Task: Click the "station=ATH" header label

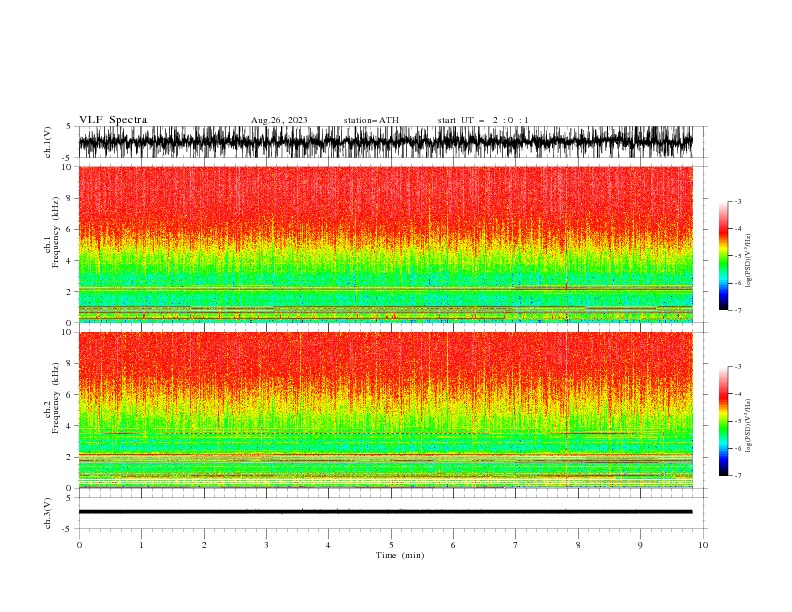Action: 371,120
